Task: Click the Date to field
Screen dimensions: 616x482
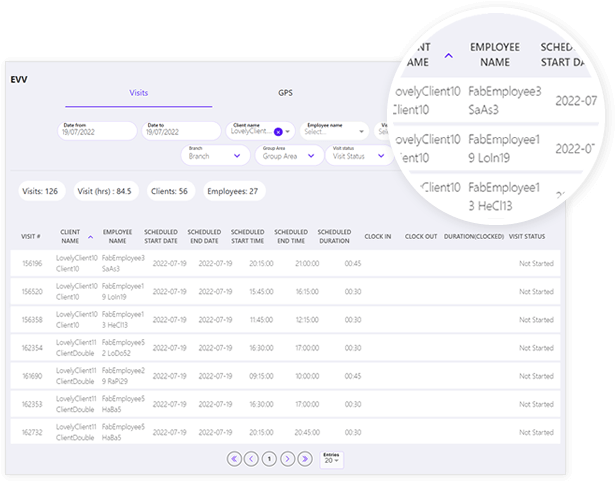Action: tap(181, 131)
